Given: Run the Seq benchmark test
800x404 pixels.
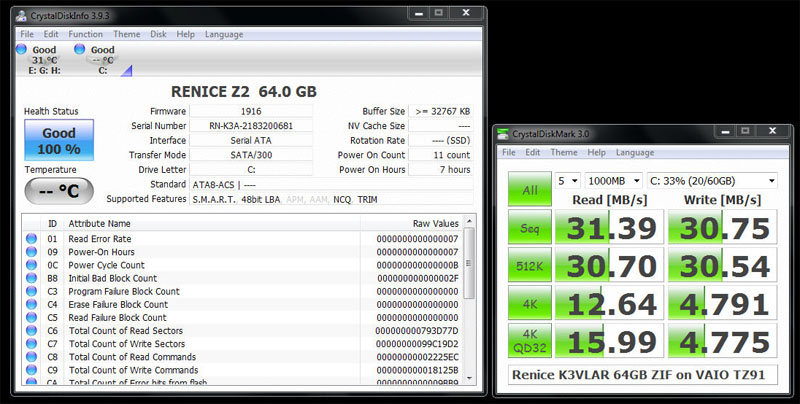Looking at the screenshot, I should (530, 226).
